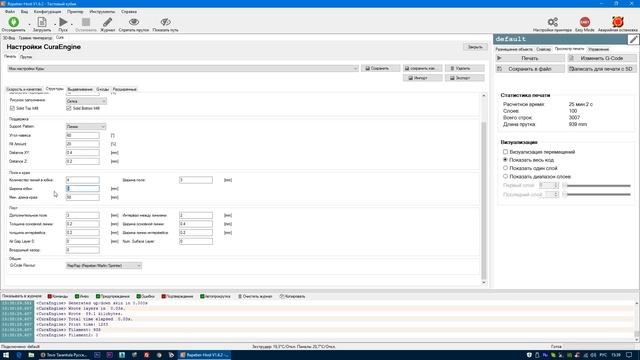Open the Advanced settings tab
The height and width of the screenshot is (360, 640).
124,89
